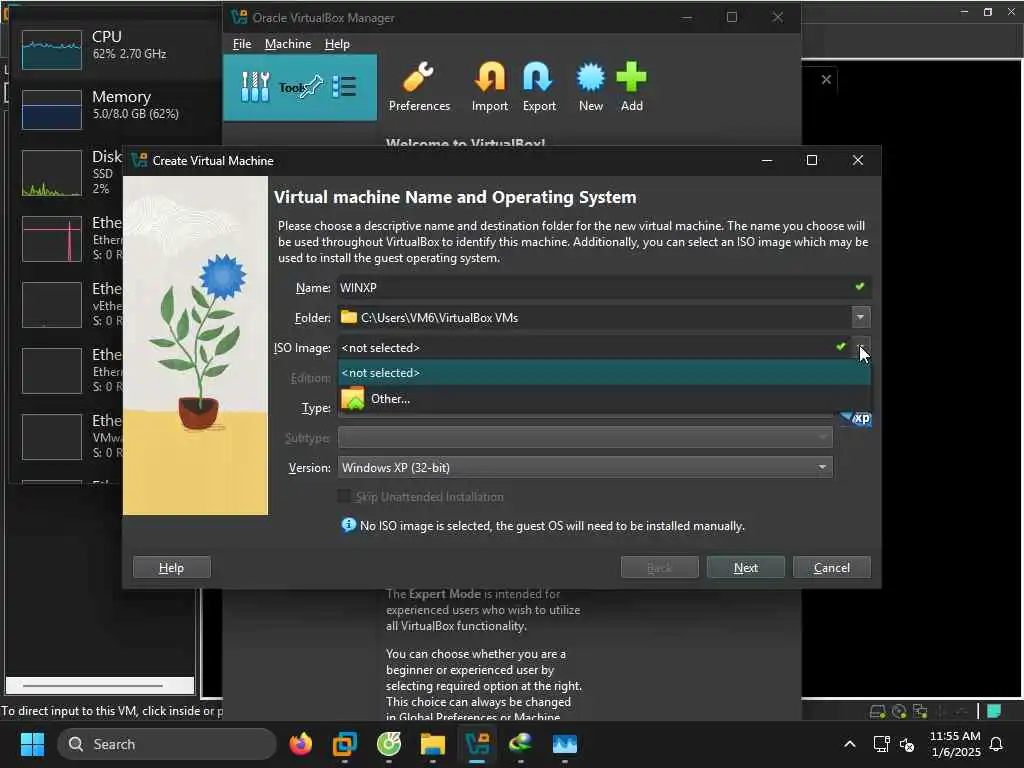Open Preferences in VirtualBox Manager toolbar
Screen dimensions: 1024x768
click(419, 88)
